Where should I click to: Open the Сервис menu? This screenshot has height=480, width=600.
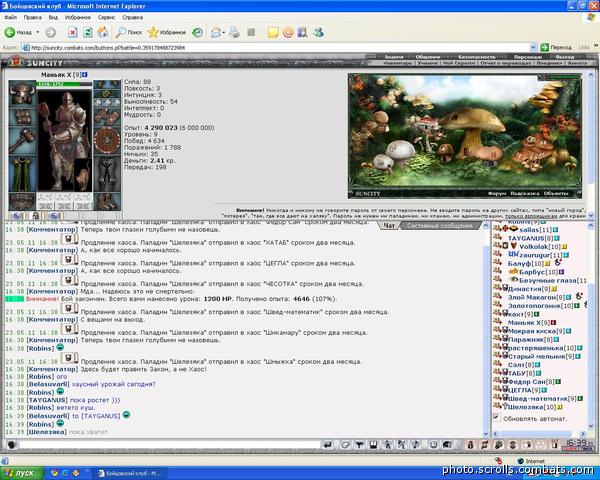pos(106,17)
